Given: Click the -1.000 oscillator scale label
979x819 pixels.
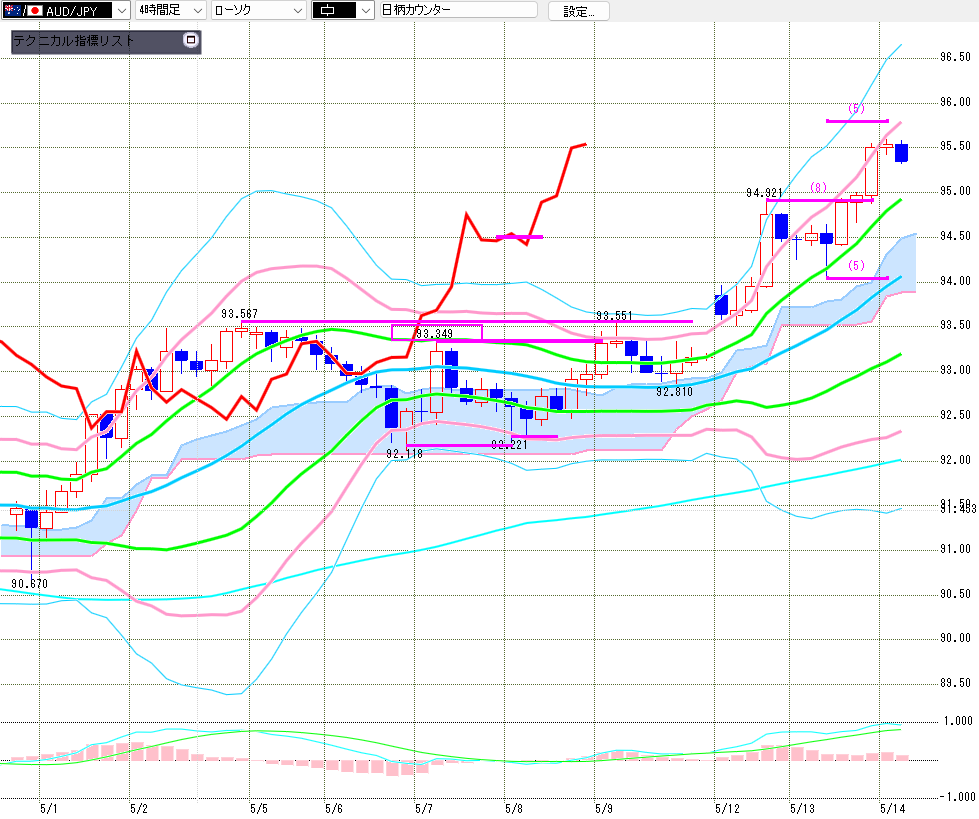Looking at the screenshot, I should tap(957, 797).
